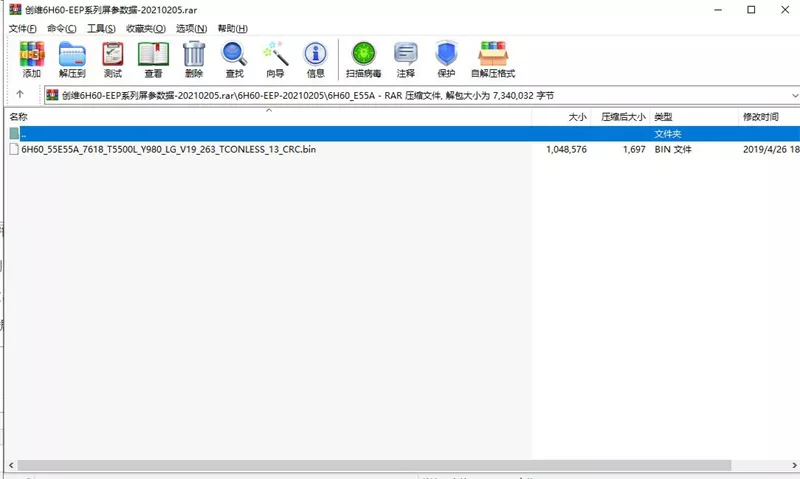
Task: Click the 自解压格式 (SFX) icon
Action: coord(493,54)
